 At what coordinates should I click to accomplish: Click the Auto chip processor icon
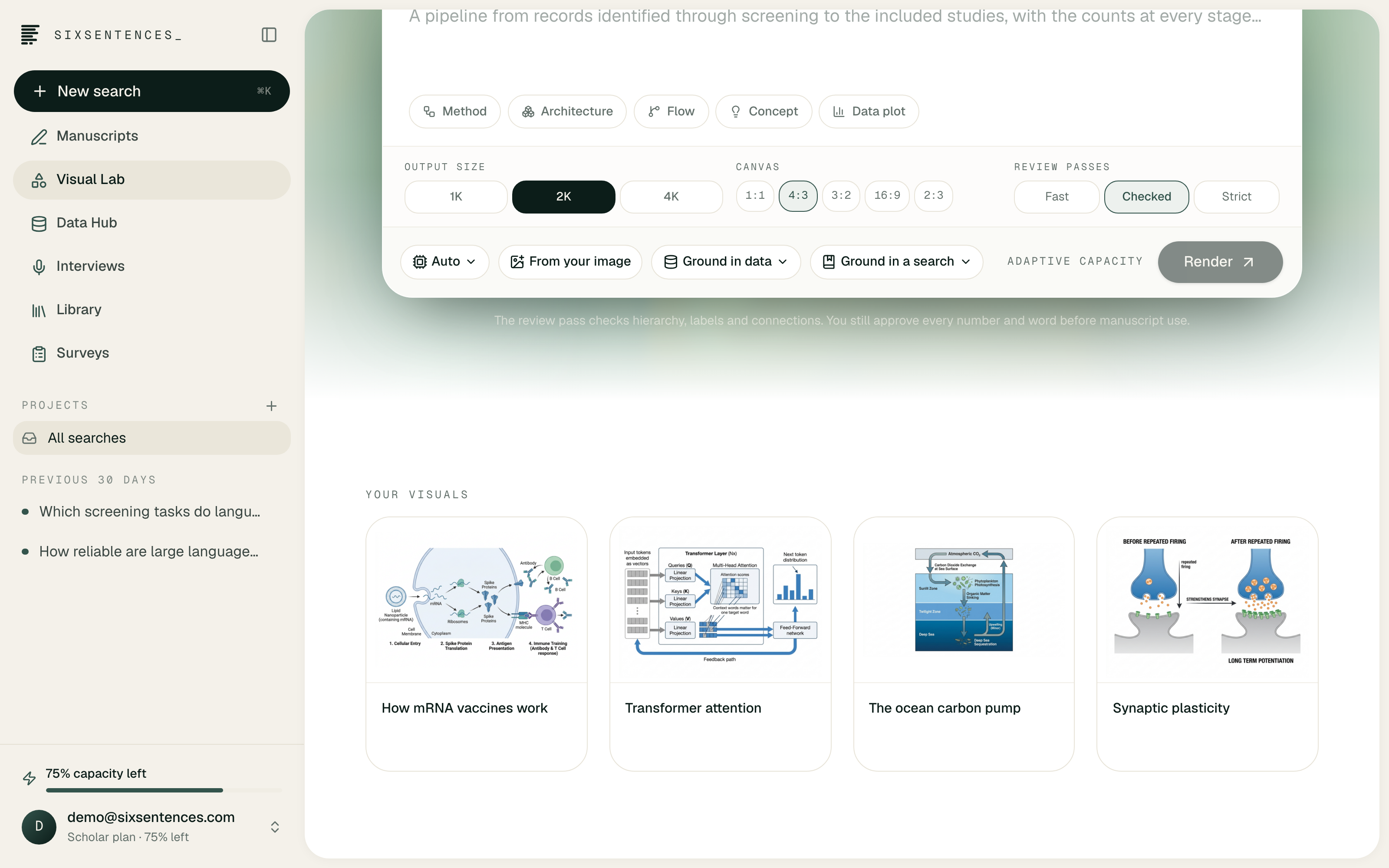[420, 262]
